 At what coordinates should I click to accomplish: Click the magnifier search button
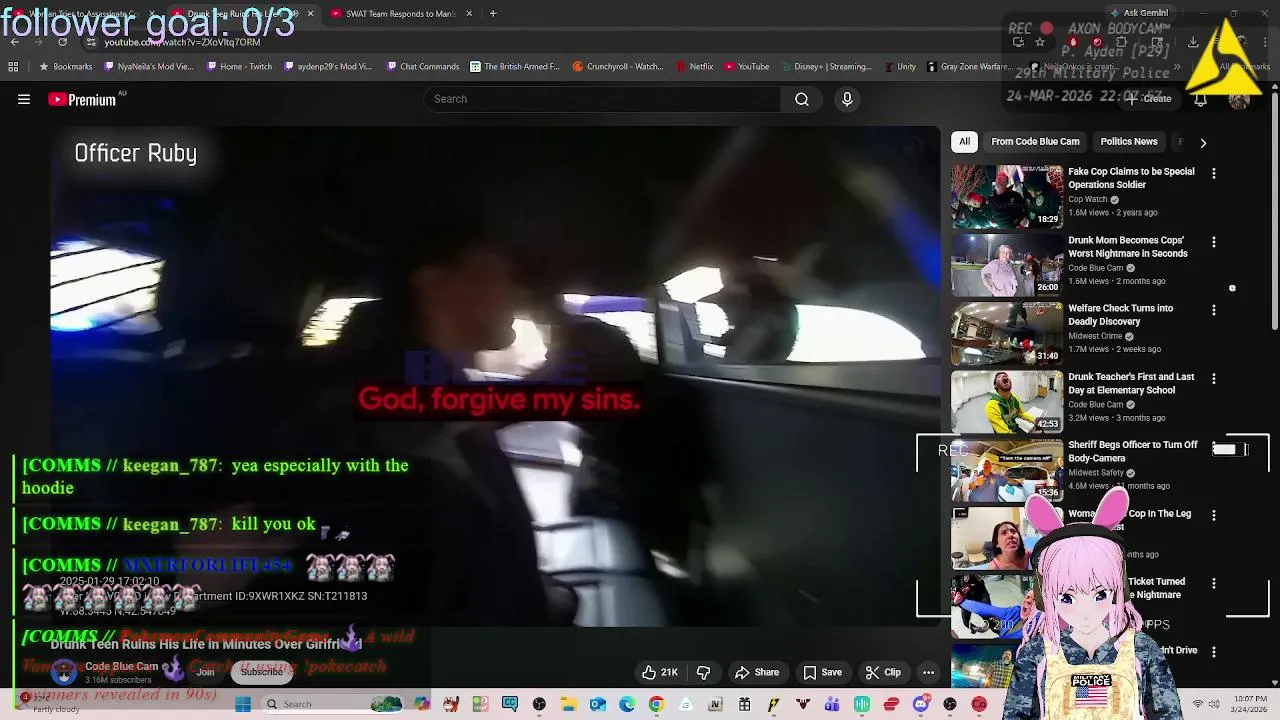coord(802,99)
